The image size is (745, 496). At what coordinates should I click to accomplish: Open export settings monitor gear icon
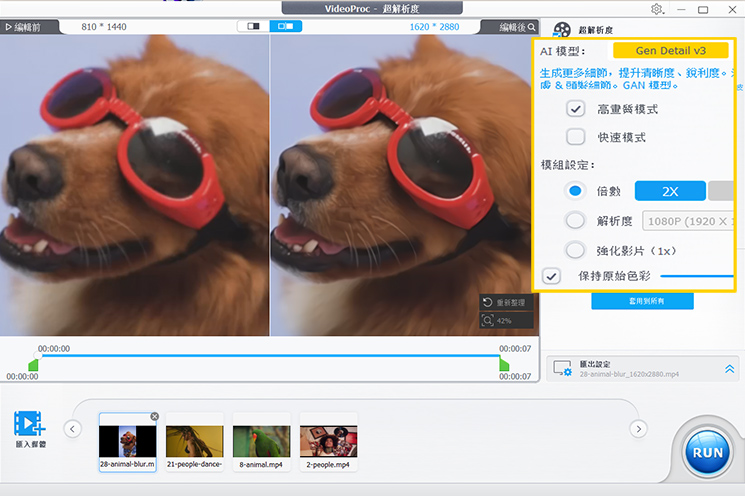[562, 368]
